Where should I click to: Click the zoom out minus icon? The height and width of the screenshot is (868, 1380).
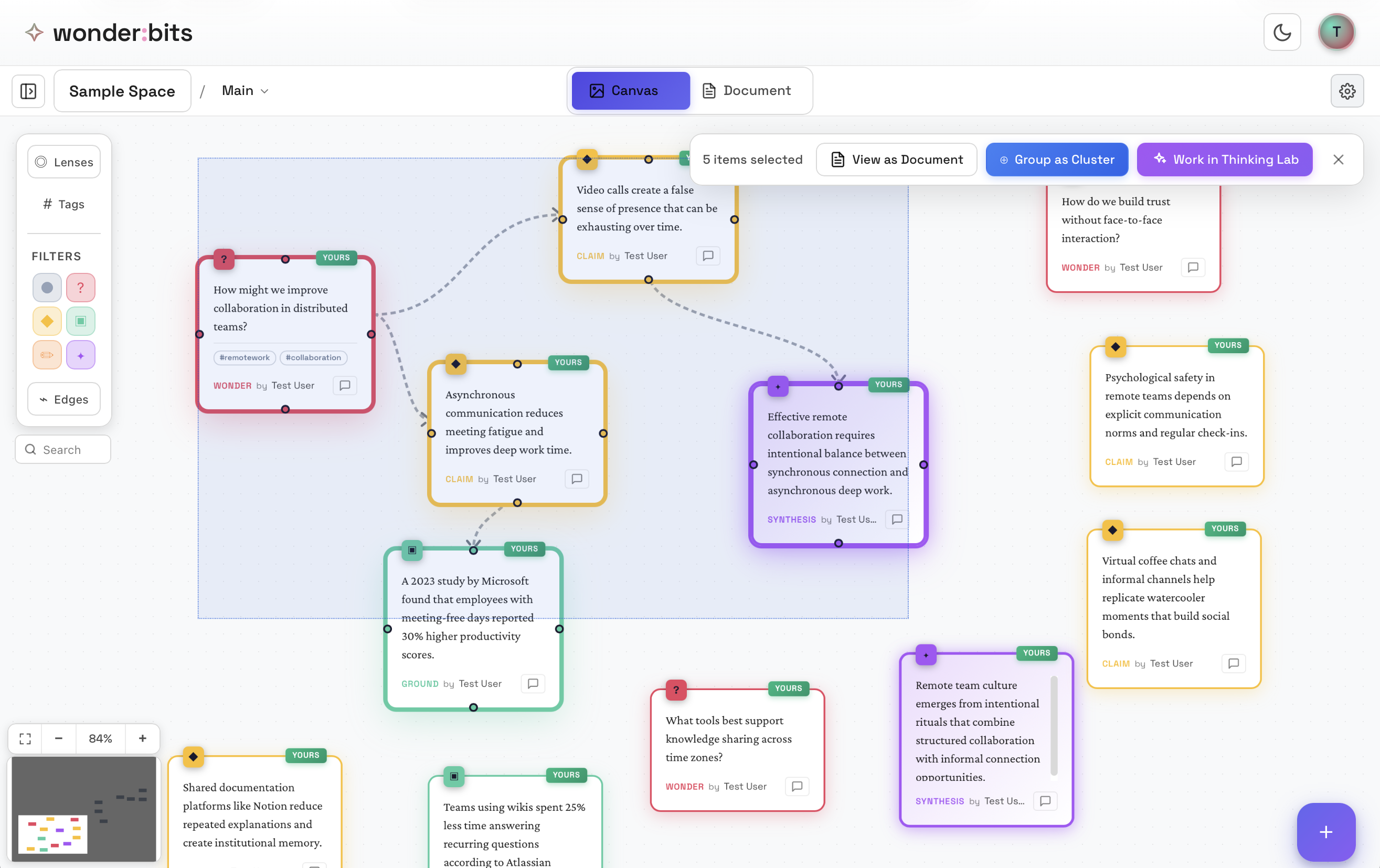pos(58,738)
